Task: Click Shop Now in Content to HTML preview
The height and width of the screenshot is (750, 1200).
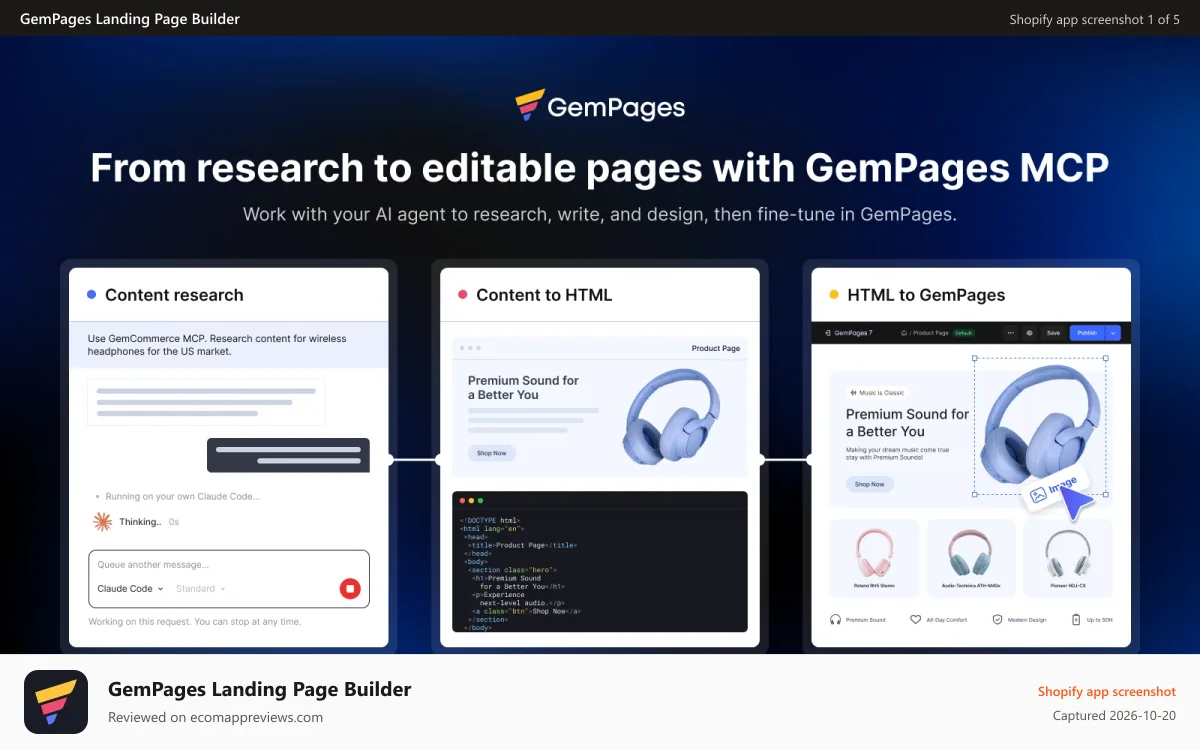Action: [492, 453]
